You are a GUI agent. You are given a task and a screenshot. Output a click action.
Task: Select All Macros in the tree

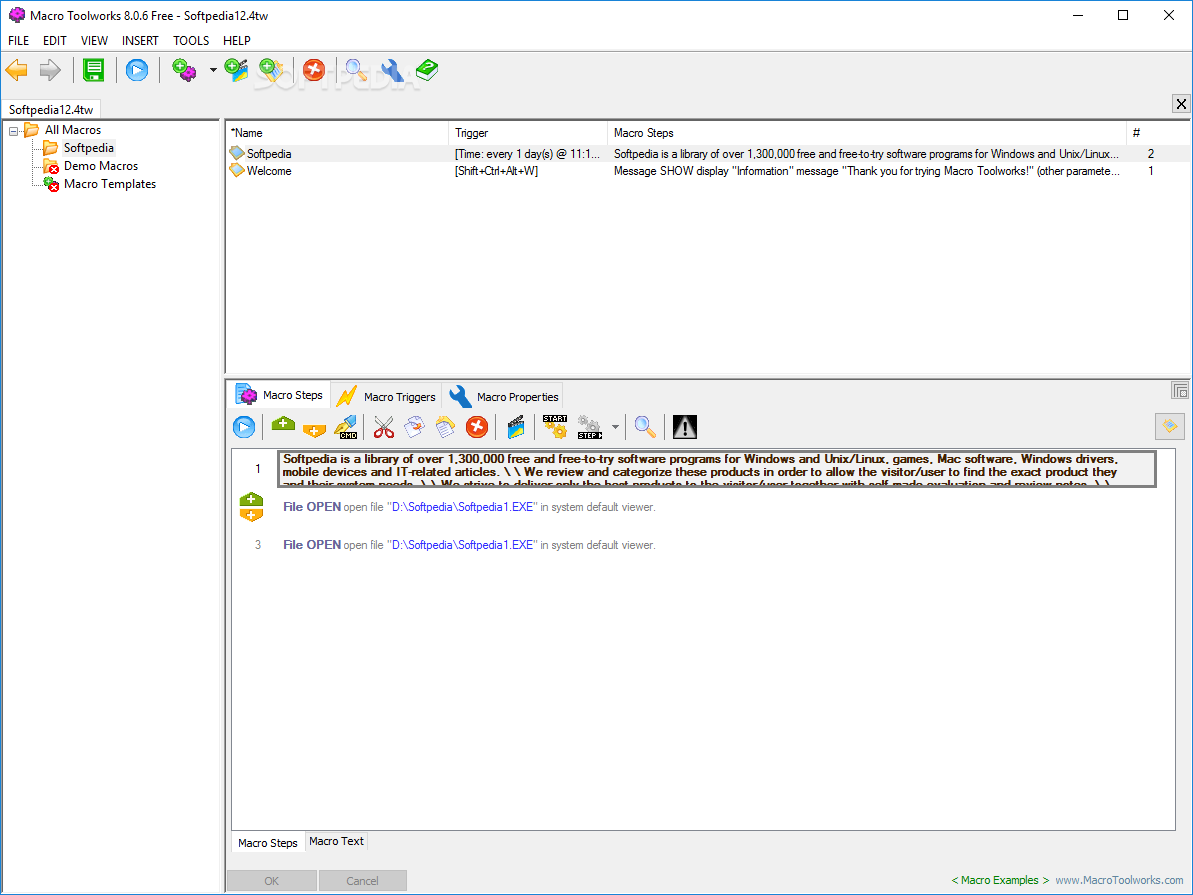click(72, 130)
